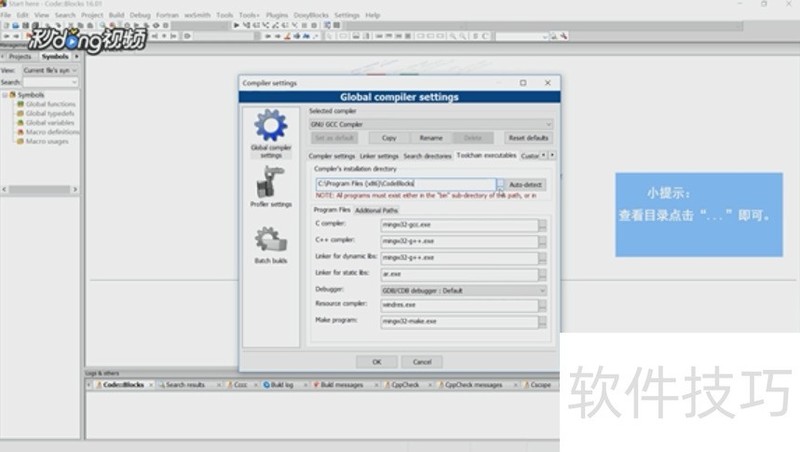Screen dimensions: 800x452
Task: Expand the Symbols tree root node
Action: pos(5,95)
